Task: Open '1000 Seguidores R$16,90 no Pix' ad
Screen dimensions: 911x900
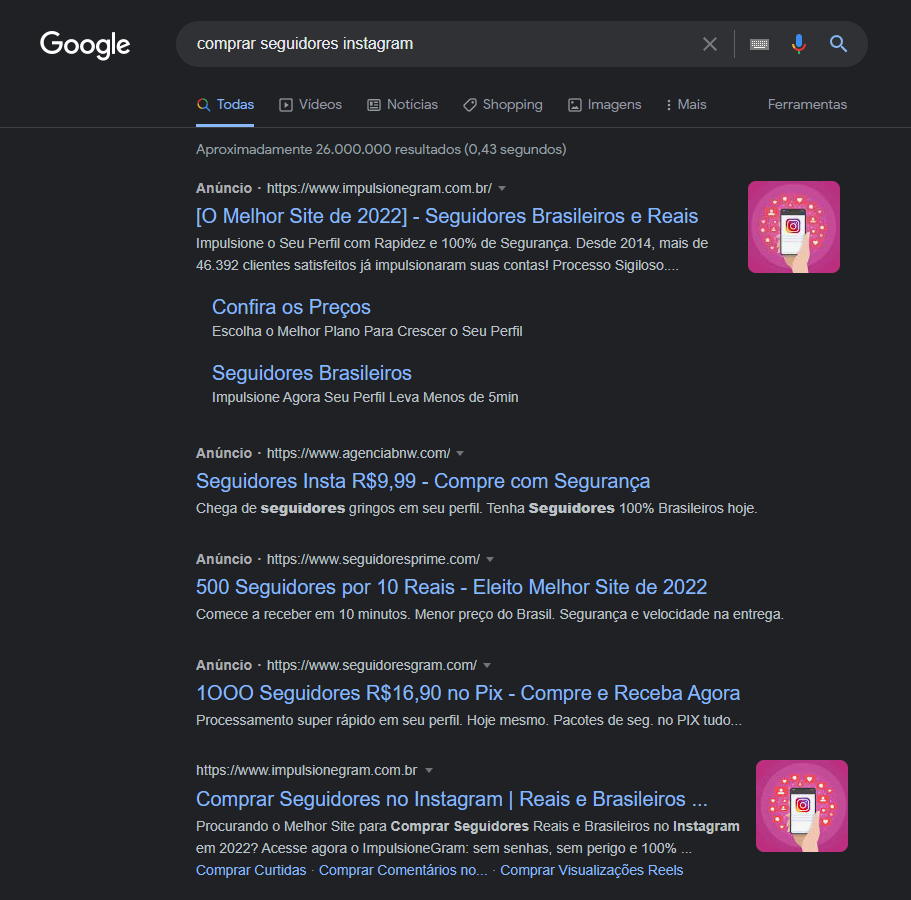Action: point(468,693)
